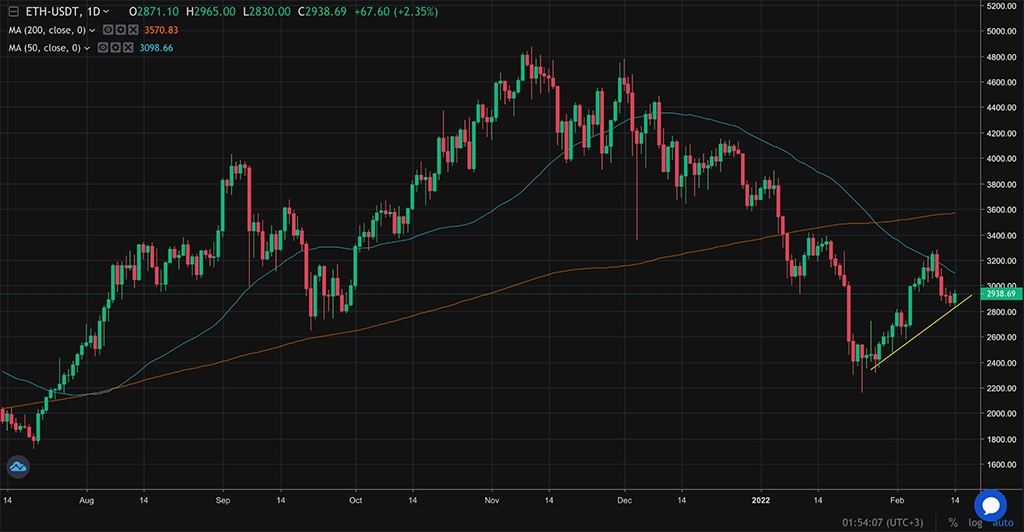This screenshot has width=1024, height=532.
Task: Click the current price label 2938.69
Action: pyautogui.click(x=1000, y=294)
